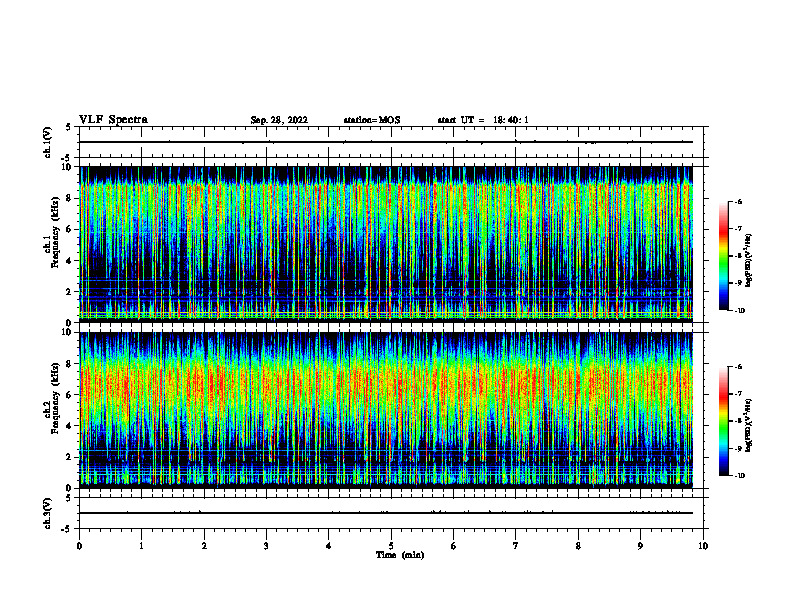Click the ch.3 voltage waveform trace
This screenshot has width=792, height=612.
point(386,513)
